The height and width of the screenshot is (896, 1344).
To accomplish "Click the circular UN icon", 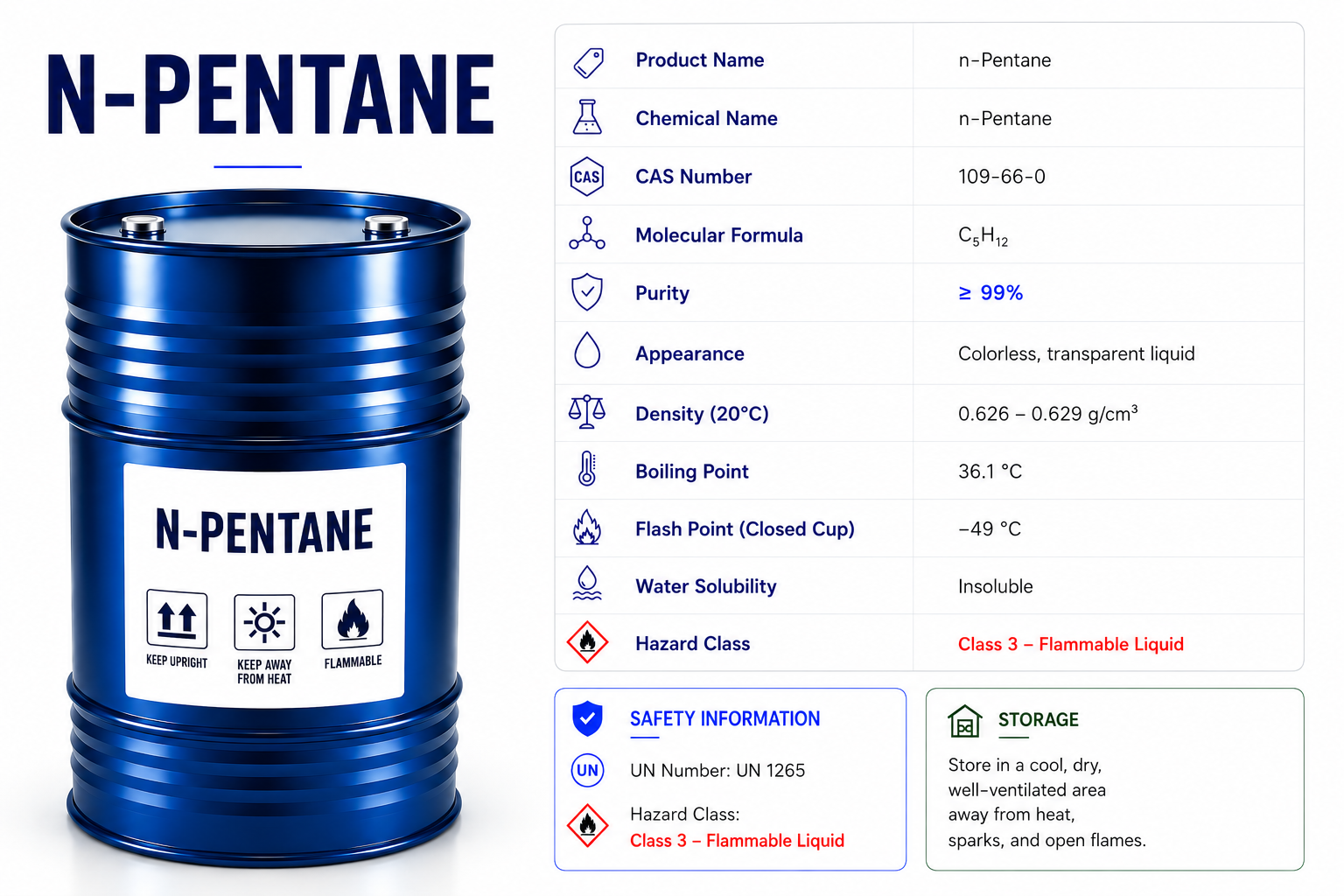I will (x=587, y=770).
